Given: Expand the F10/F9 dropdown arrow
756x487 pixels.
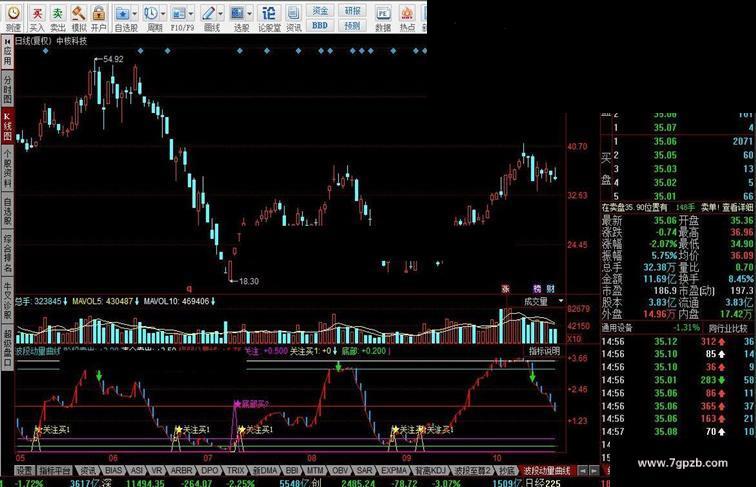Looking at the screenshot, I should (191, 14).
